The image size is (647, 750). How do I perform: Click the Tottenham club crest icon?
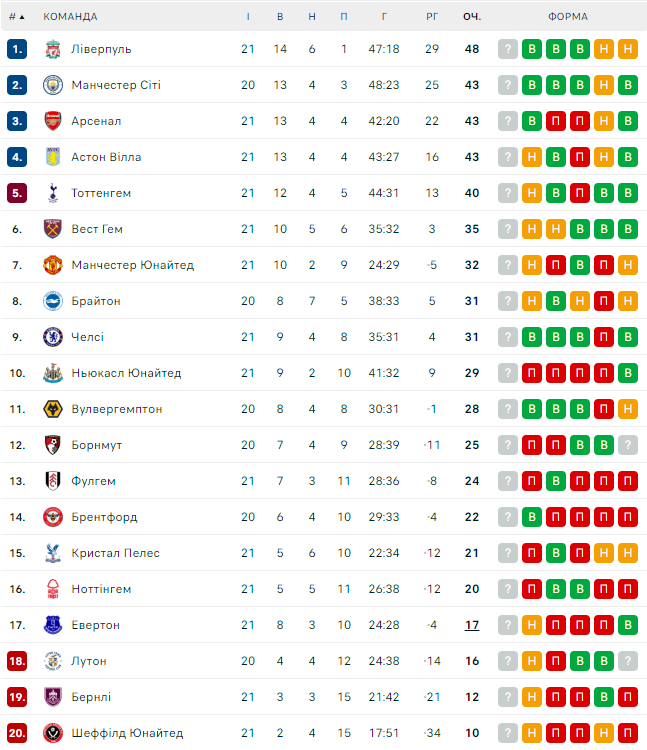(53, 193)
